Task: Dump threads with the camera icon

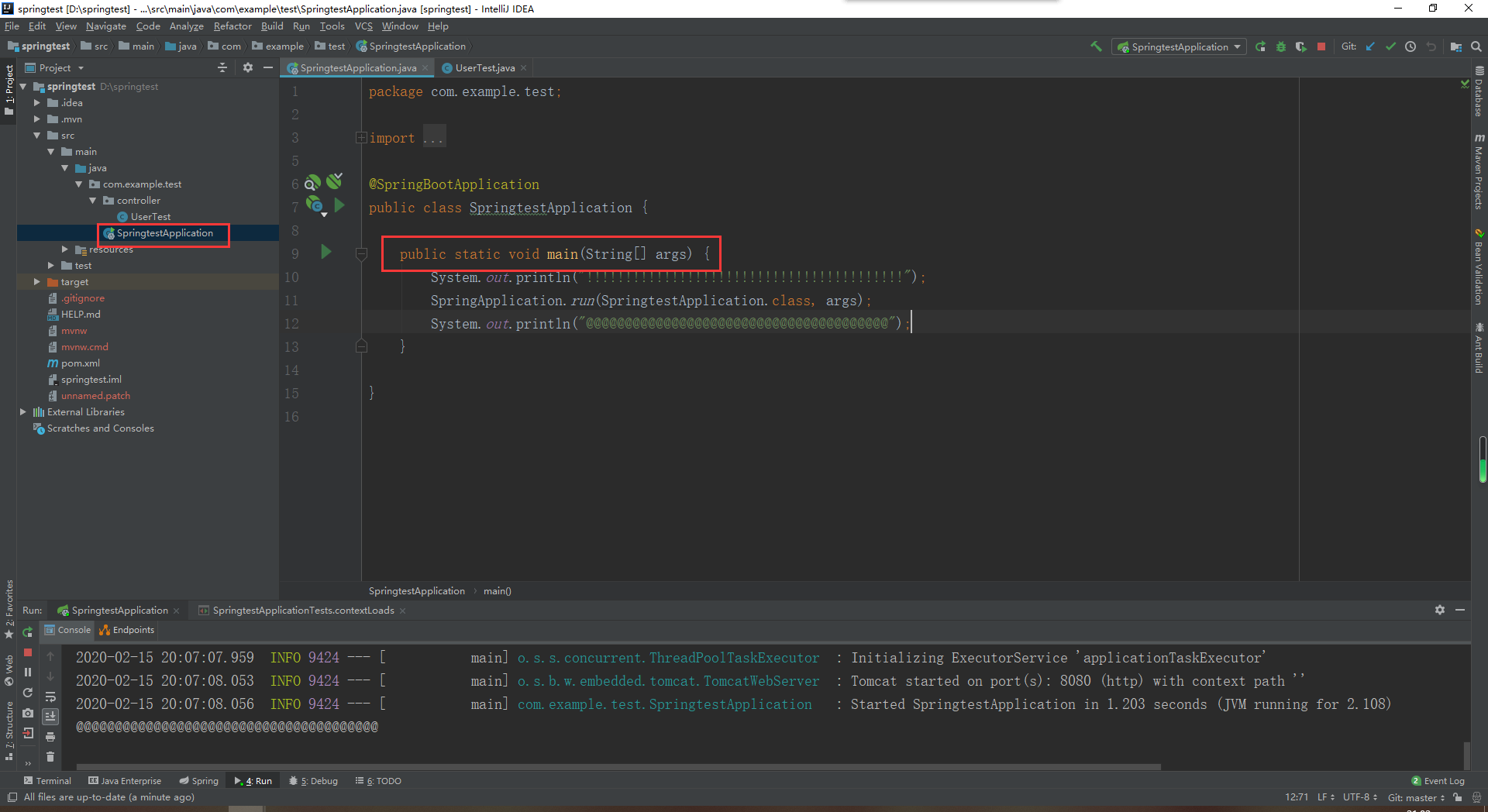Action: (28, 713)
